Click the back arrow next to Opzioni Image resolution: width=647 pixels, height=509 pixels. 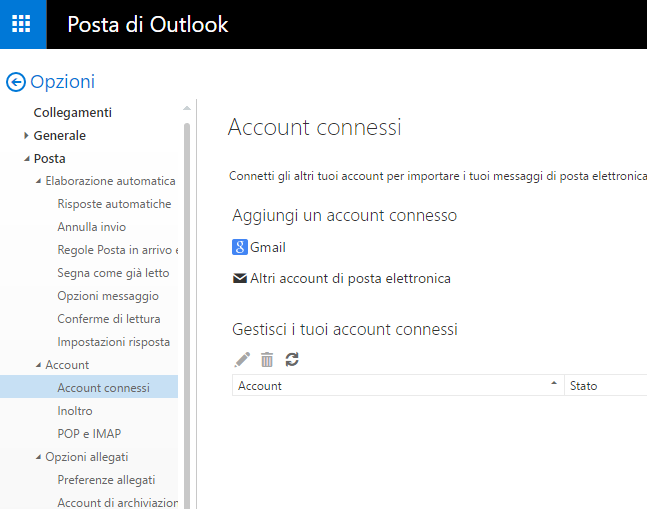tap(16, 82)
